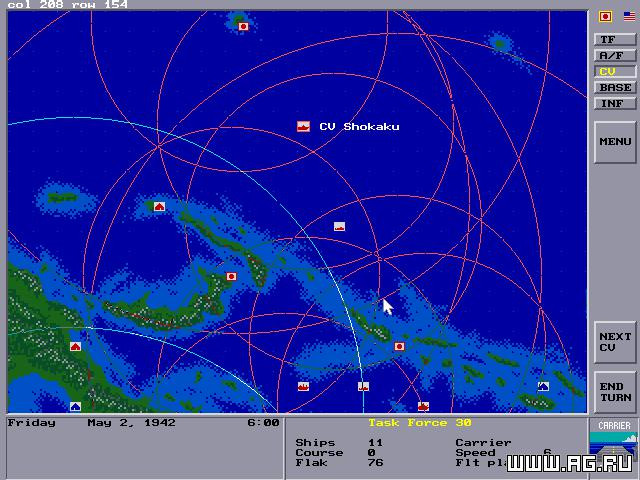The height and width of the screenshot is (480, 640).
Task: Select the BASE display mode
Action: [615, 87]
